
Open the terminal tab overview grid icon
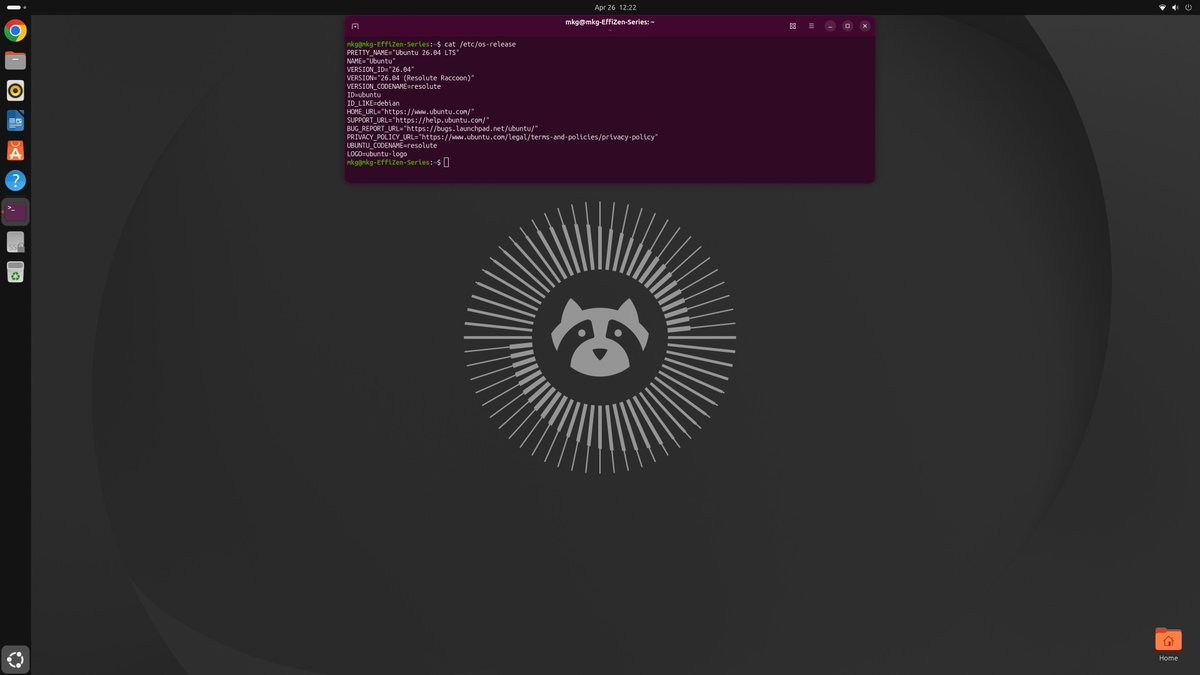[793, 26]
